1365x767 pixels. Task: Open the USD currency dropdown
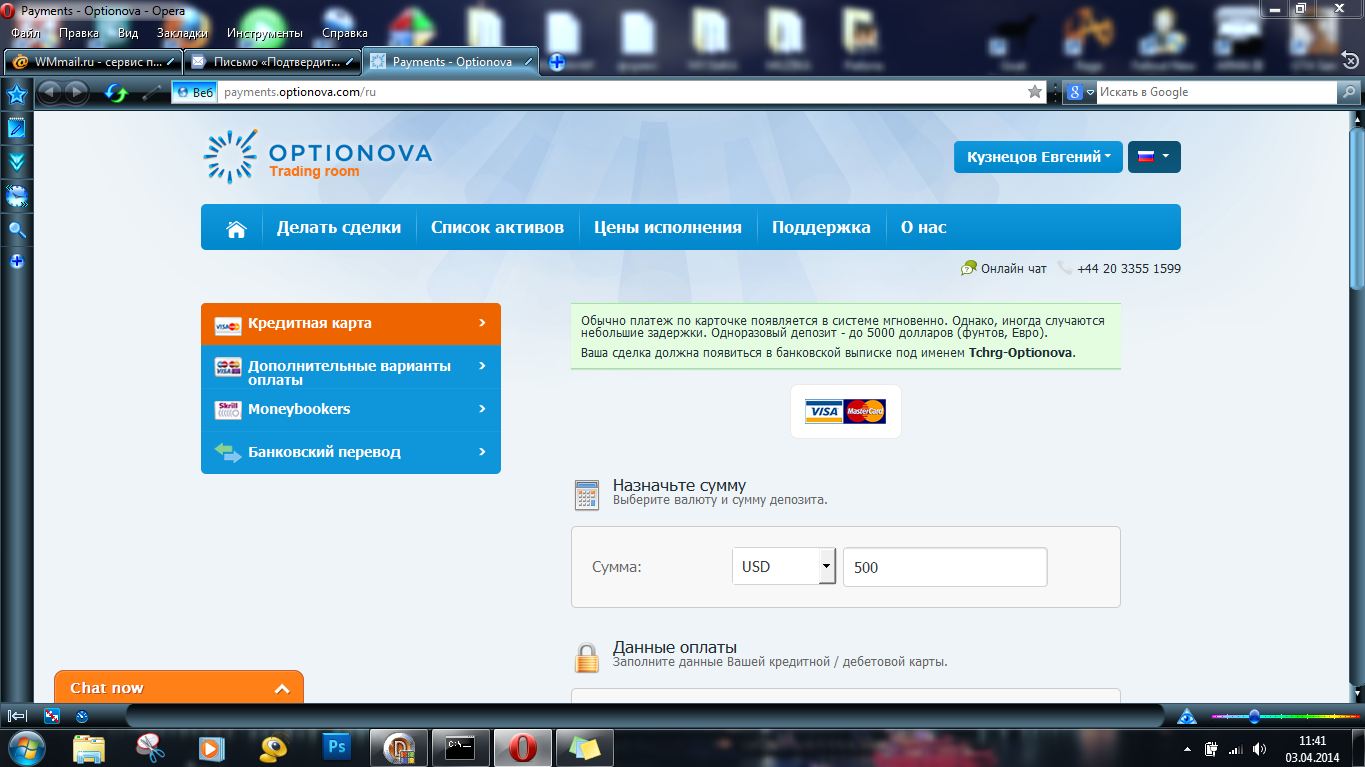pyautogui.click(x=783, y=567)
